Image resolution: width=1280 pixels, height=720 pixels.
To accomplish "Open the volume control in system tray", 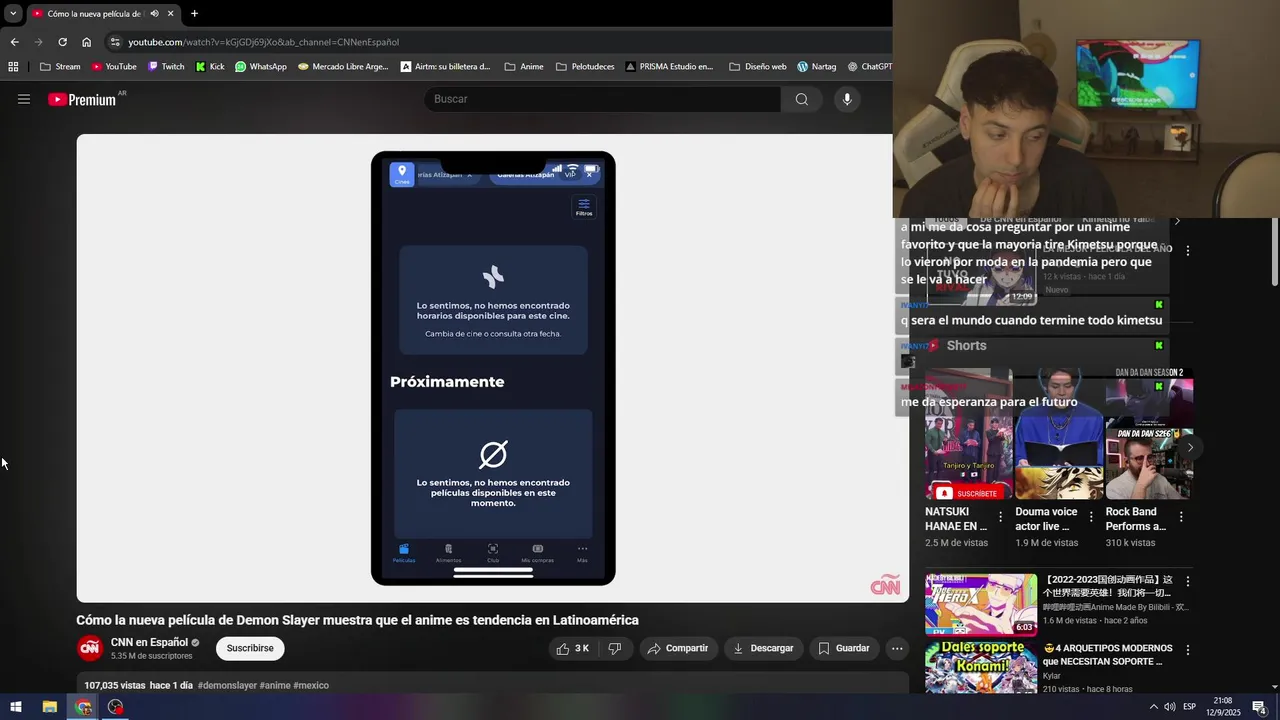I will [1170, 707].
